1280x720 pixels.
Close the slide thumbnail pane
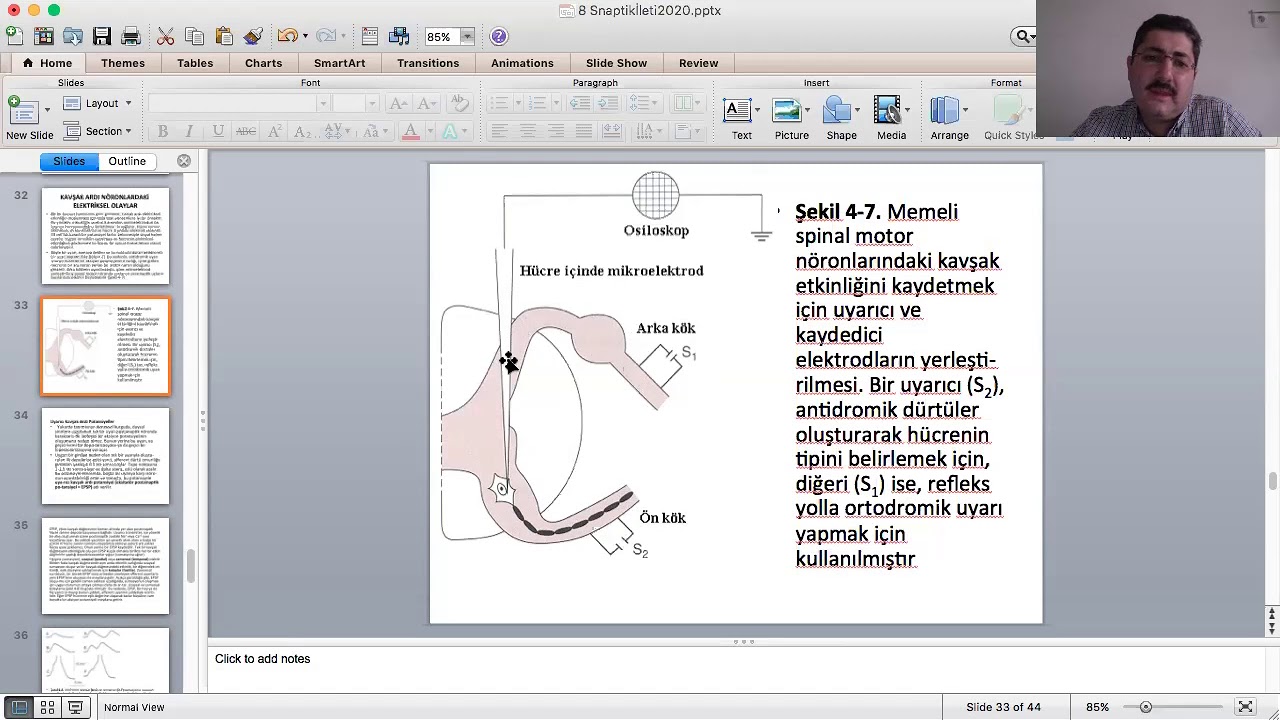pyautogui.click(x=184, y=161)
